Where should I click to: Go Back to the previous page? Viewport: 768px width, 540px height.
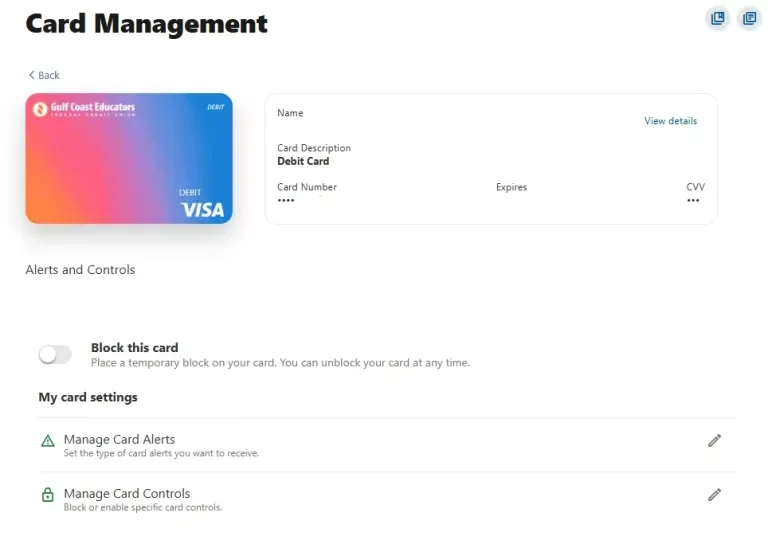click(44, 75)
